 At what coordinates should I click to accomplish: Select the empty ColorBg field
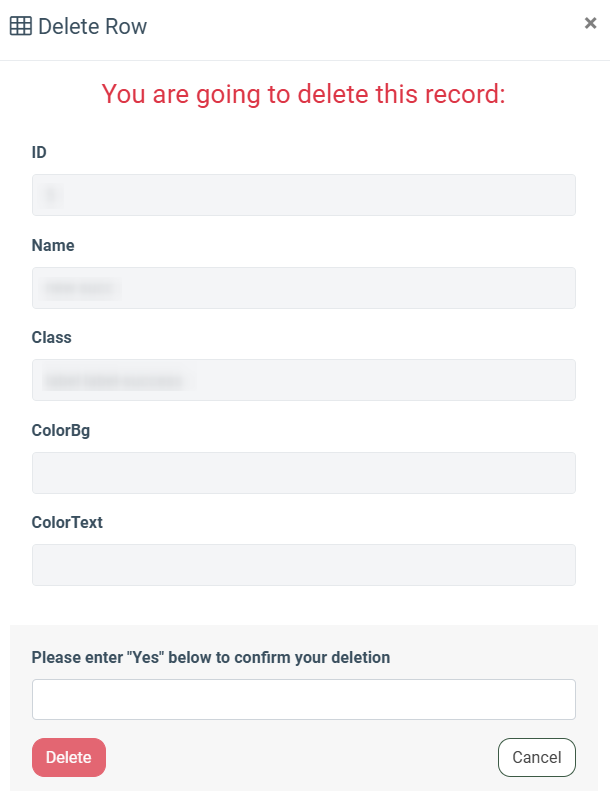(304, 473)
